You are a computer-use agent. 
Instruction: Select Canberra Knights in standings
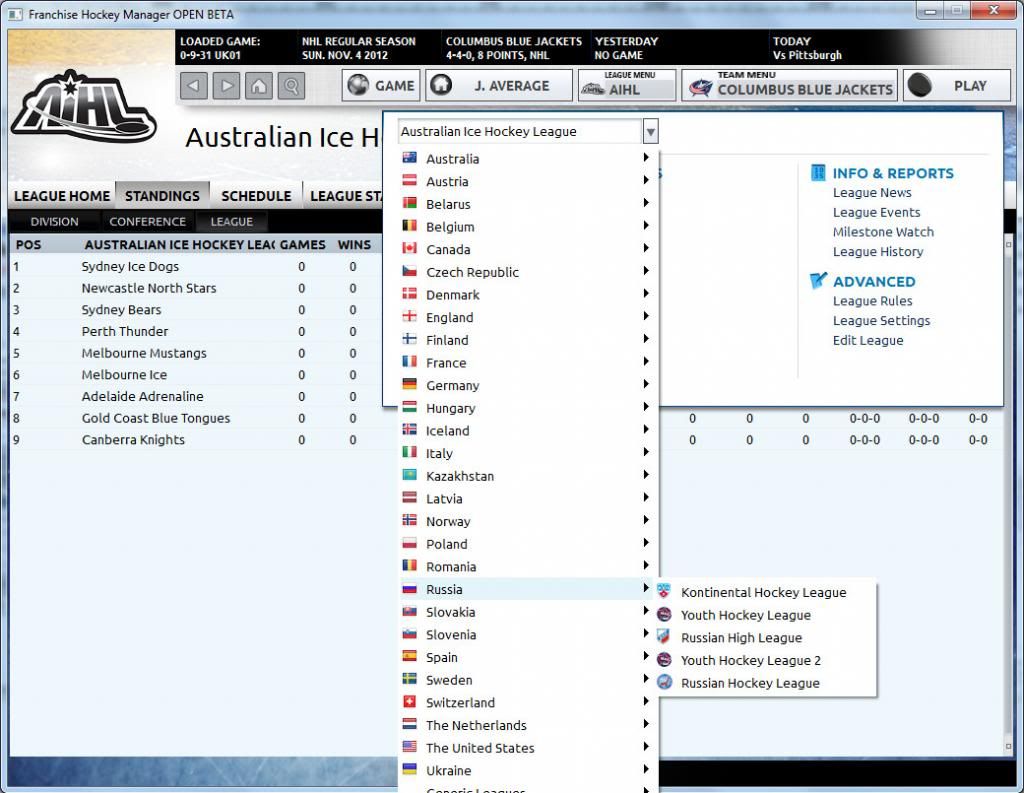pos(133,439)
